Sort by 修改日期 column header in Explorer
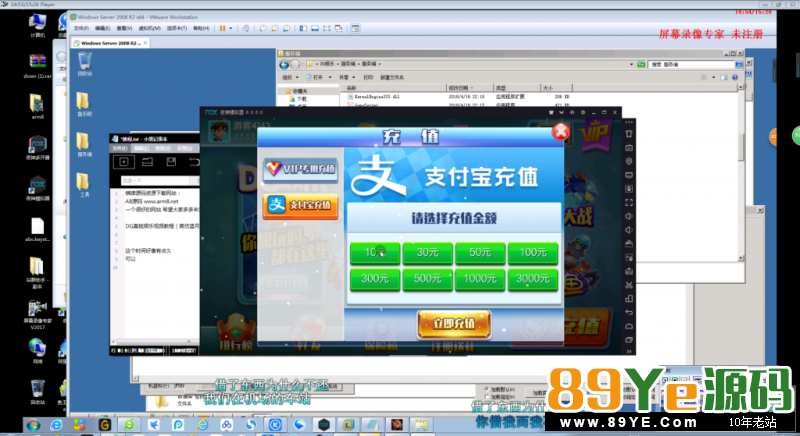The height and width of the screenshot is (436, 800). (469, 88)
